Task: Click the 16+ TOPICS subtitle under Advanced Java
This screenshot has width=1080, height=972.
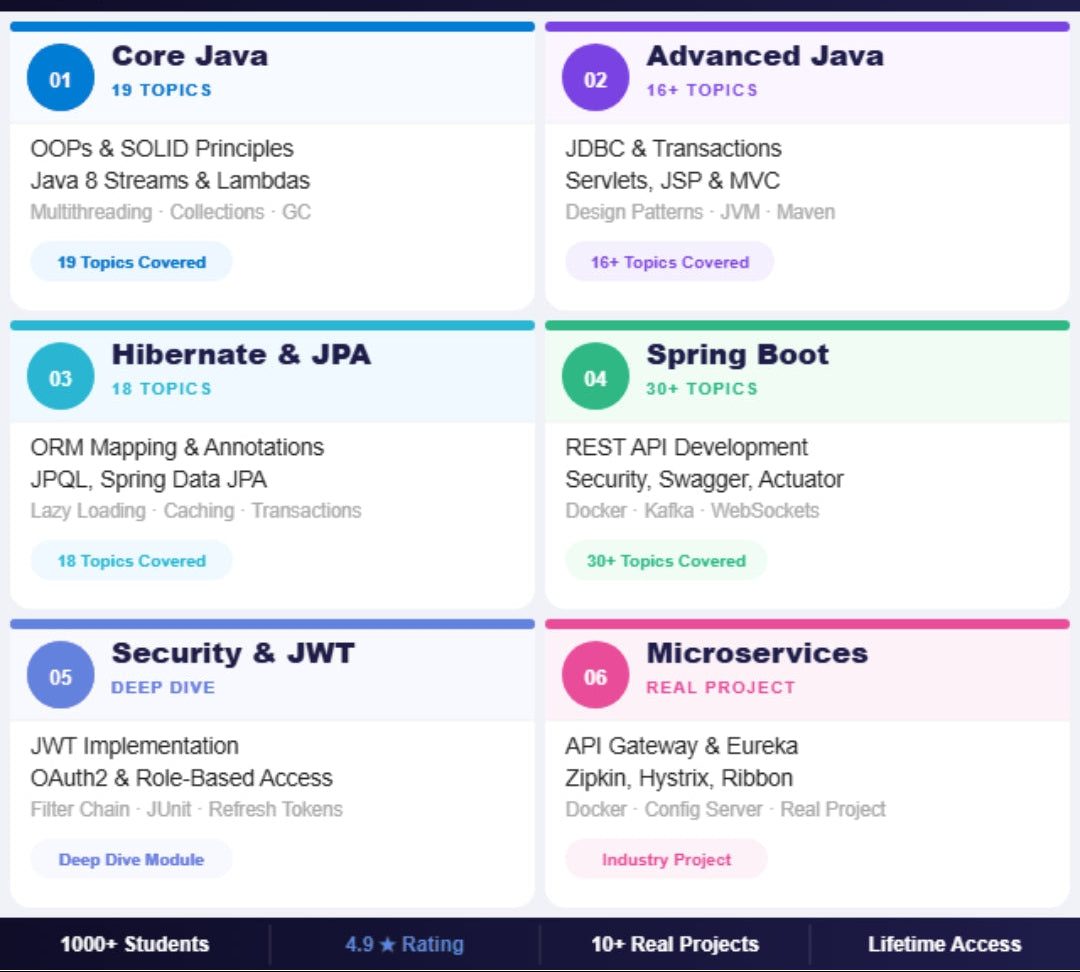Action: tap(702, 90)
